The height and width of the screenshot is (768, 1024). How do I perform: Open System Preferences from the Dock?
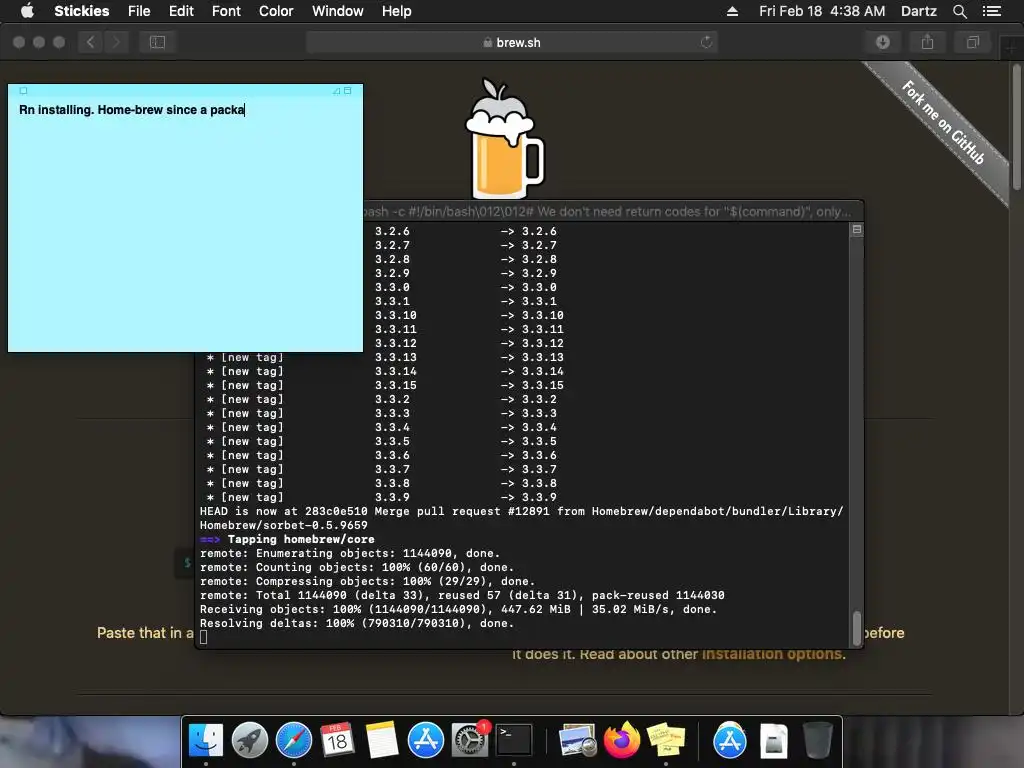click(470, 741)
